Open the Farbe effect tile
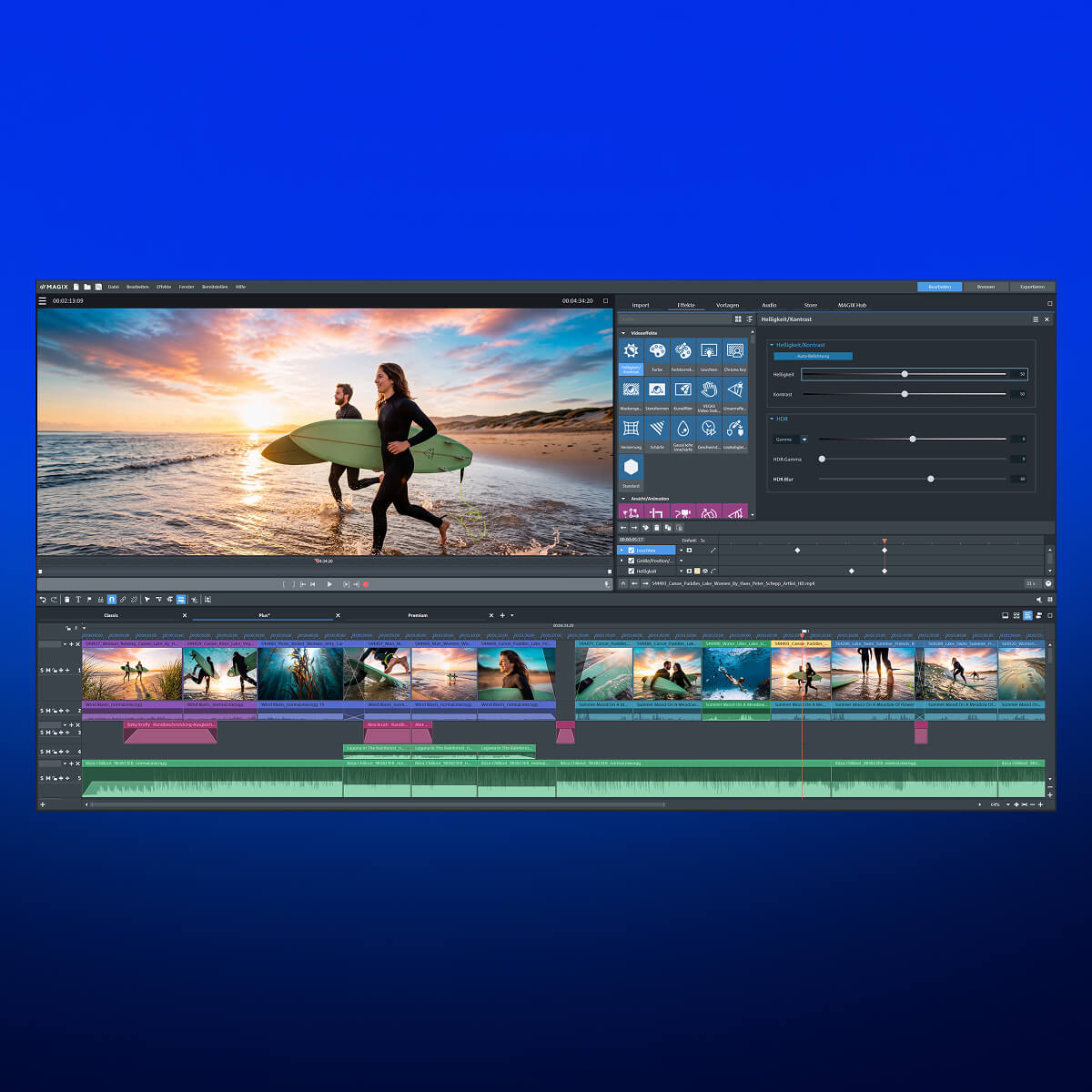Viewport: 1092px width, 1092px height. click(x=657, y=356)
